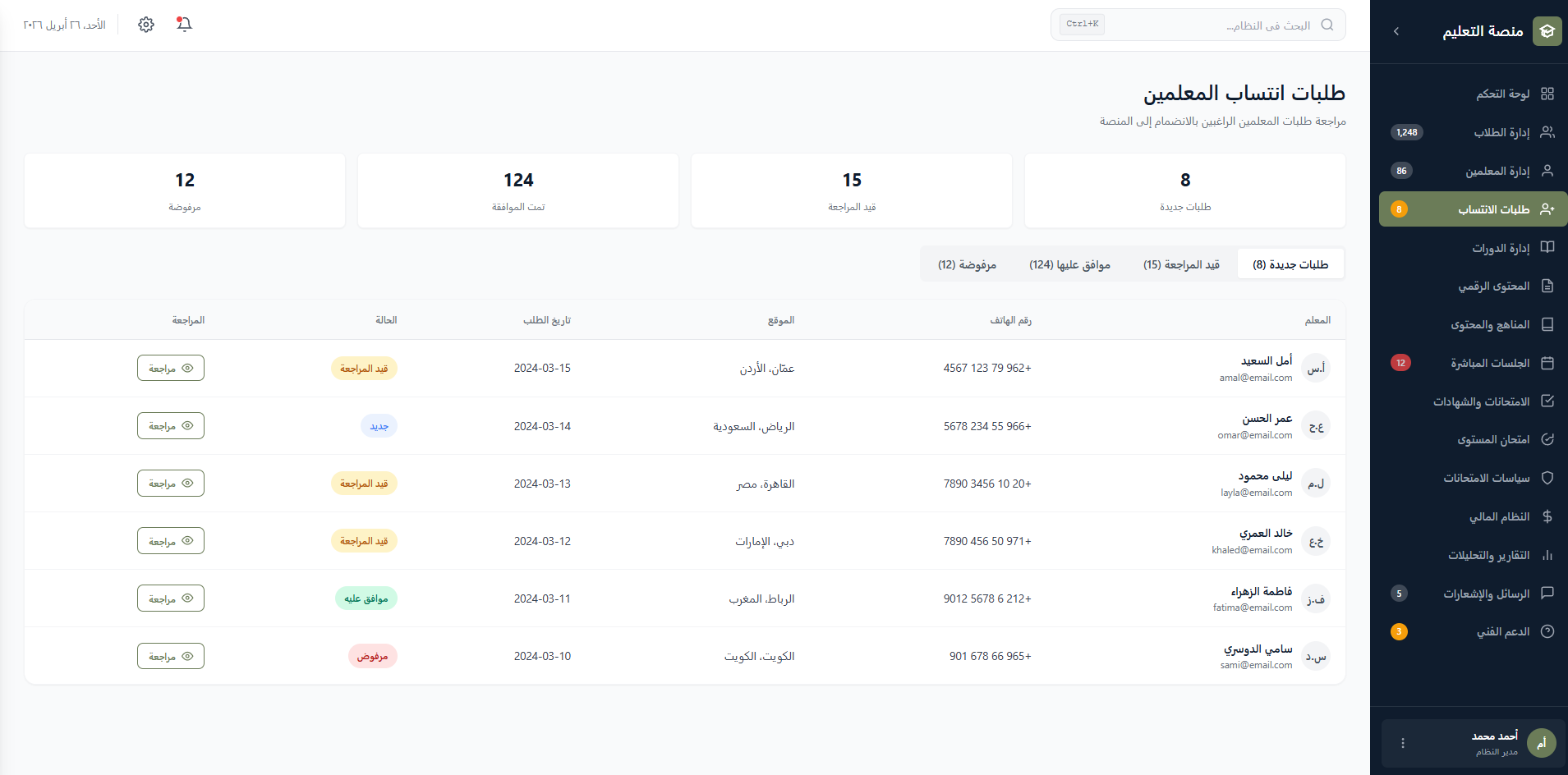Click the notifications icon in top bar
Image resolution: width=1568 pixels, height=775 pixels.
click(183, 24)
